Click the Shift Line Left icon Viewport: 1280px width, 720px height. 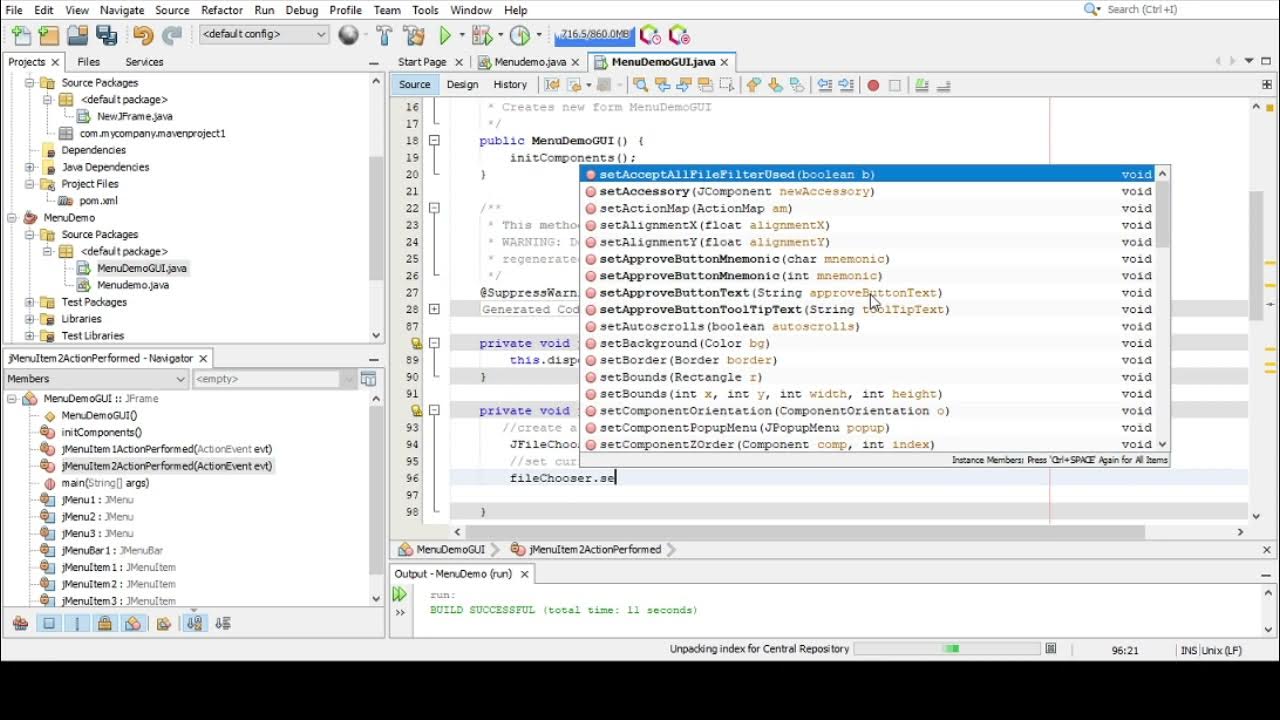tap(825, 85)
